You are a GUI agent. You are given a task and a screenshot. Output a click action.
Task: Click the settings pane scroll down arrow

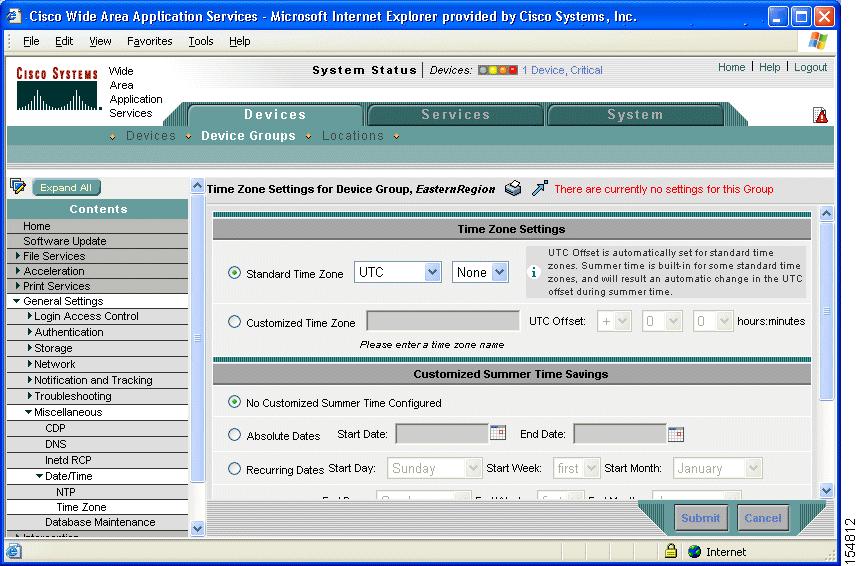[826, 490]
